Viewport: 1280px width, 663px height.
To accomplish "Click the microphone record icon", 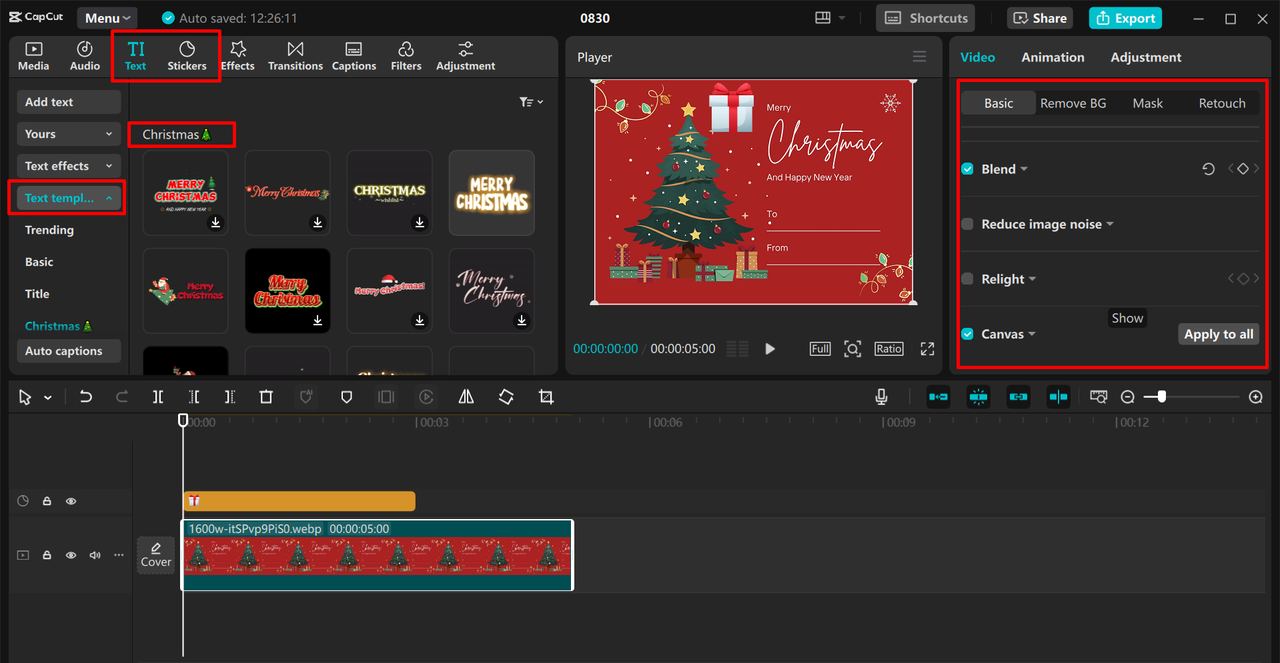I will point(881,397).
